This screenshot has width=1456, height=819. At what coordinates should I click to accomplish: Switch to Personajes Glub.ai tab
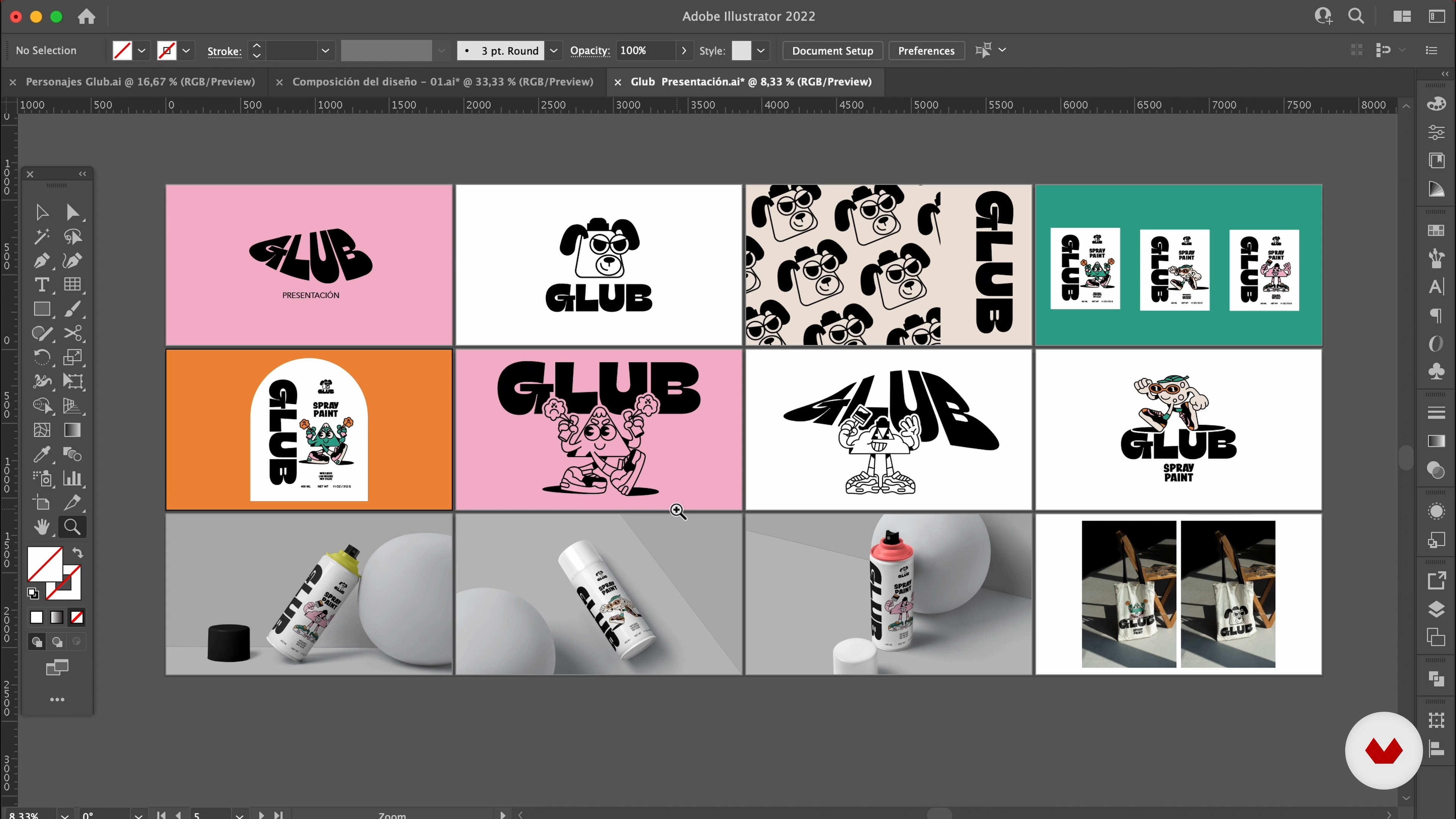(x=140, y=82)
